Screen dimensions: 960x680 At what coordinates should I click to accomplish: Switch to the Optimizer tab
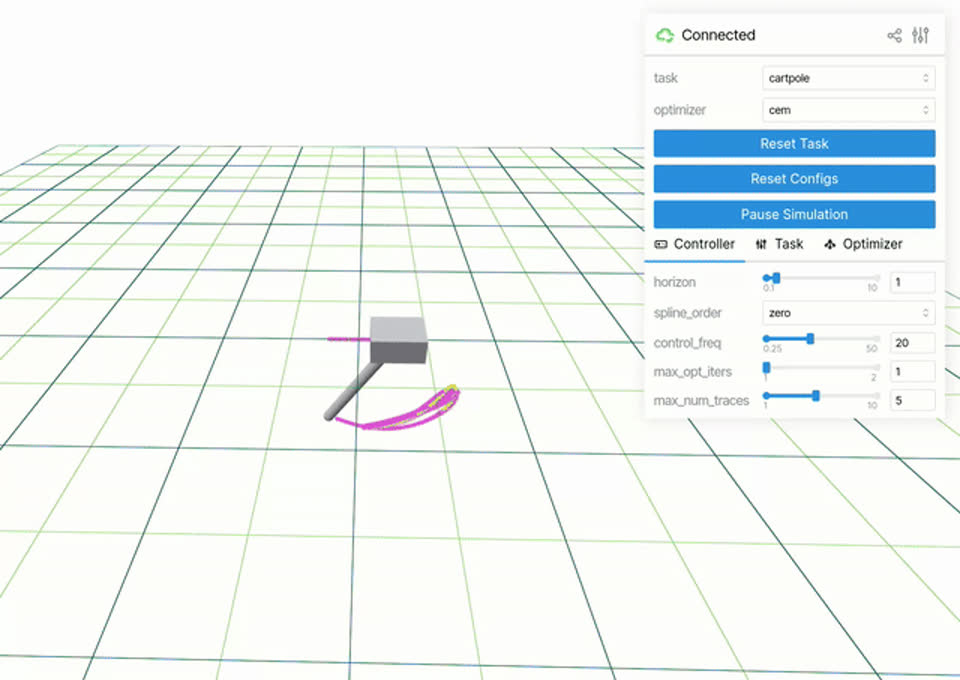pos(863,244)
